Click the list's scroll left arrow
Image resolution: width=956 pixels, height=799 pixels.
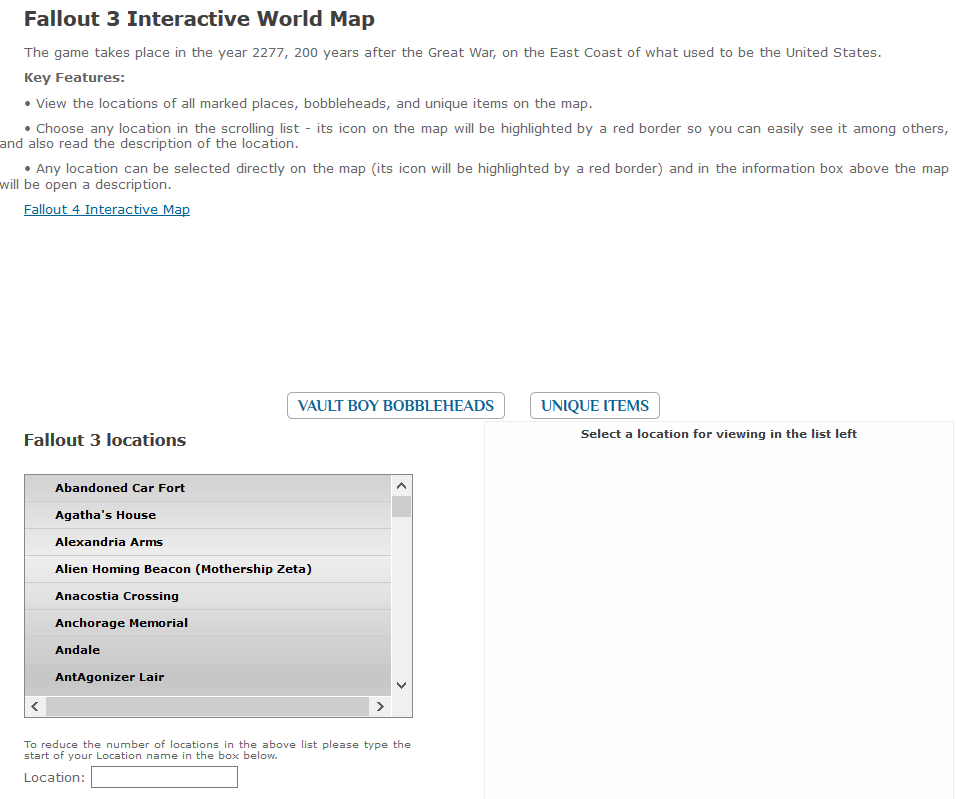[x=35, y=706]
